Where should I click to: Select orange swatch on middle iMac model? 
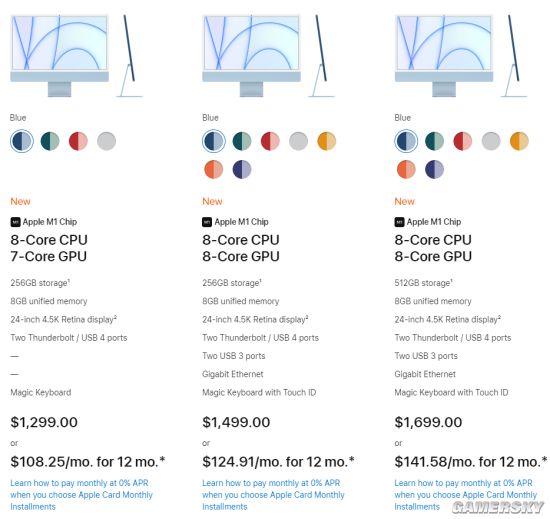pyautogui.click(x=214, y=169)
